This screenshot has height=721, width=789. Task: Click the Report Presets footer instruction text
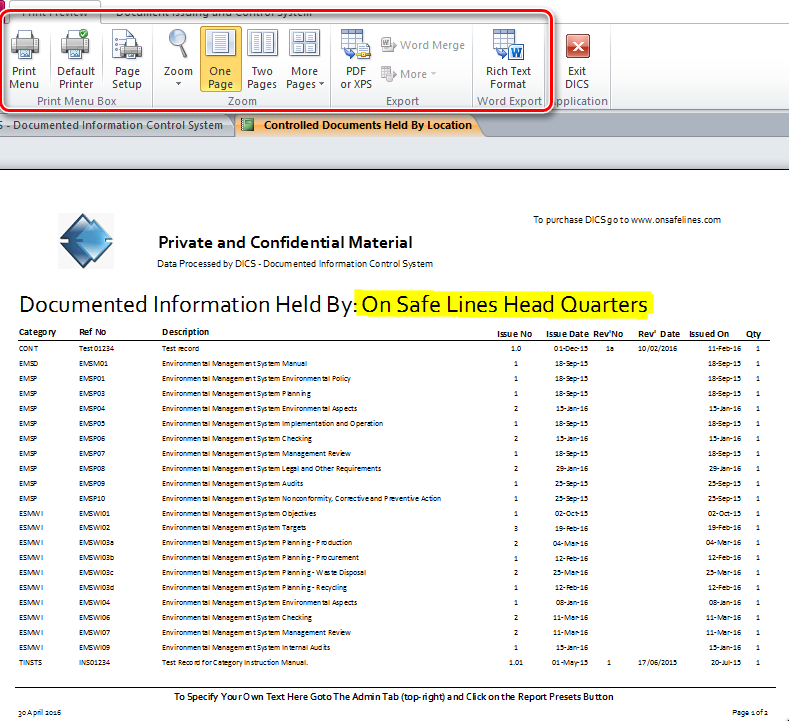pos(393,697)
